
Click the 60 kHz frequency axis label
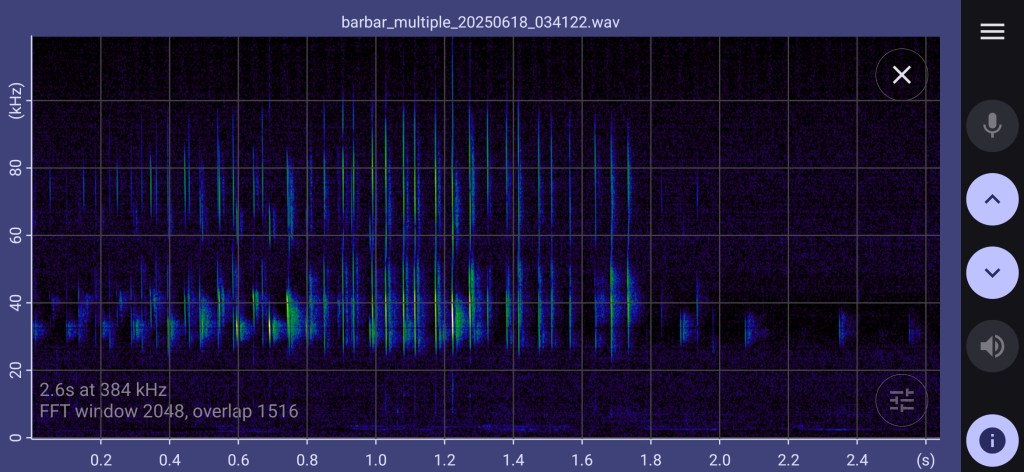(16, 236)
